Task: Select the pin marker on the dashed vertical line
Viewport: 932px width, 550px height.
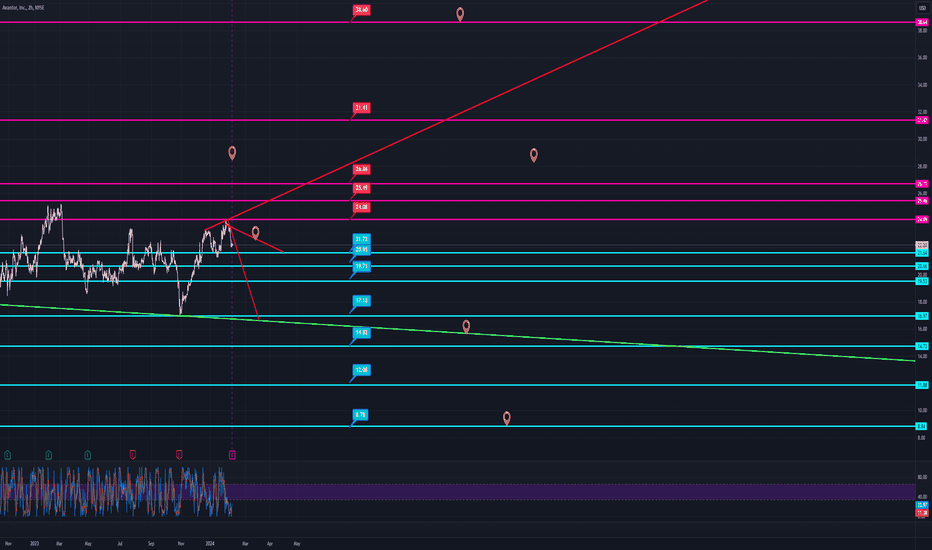Action: pos(232,153)
